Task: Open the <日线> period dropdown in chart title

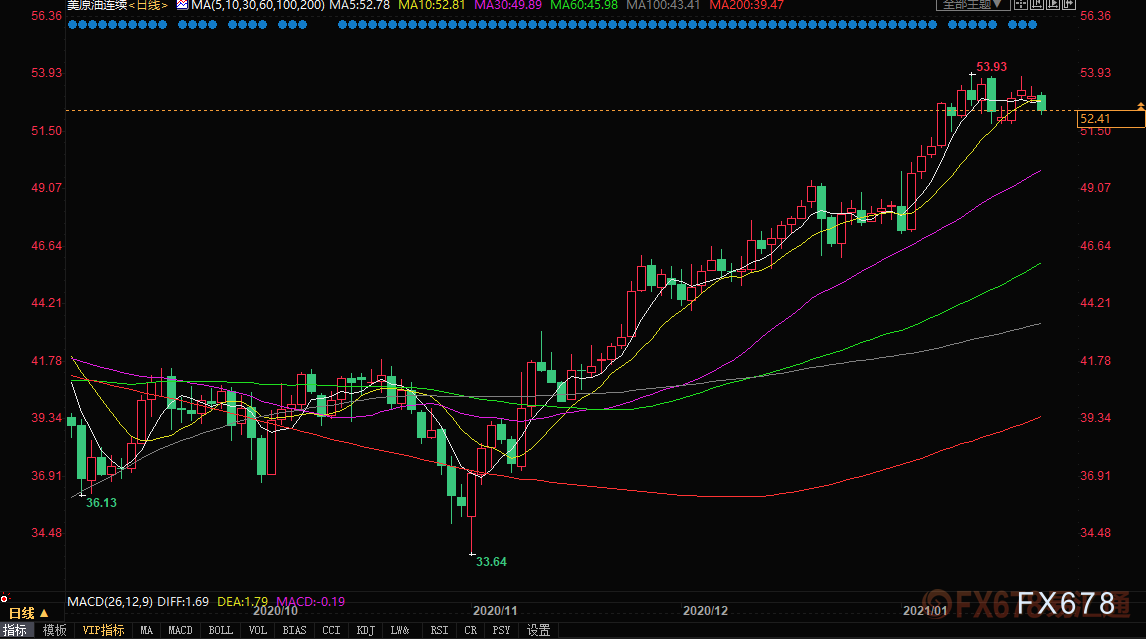Action: (148, 5)
